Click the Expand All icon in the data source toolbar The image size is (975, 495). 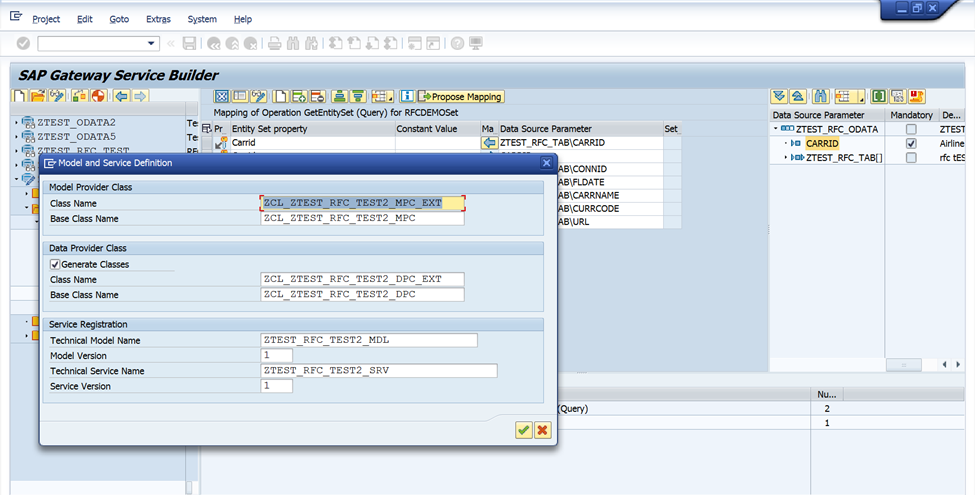coord(779,96)
